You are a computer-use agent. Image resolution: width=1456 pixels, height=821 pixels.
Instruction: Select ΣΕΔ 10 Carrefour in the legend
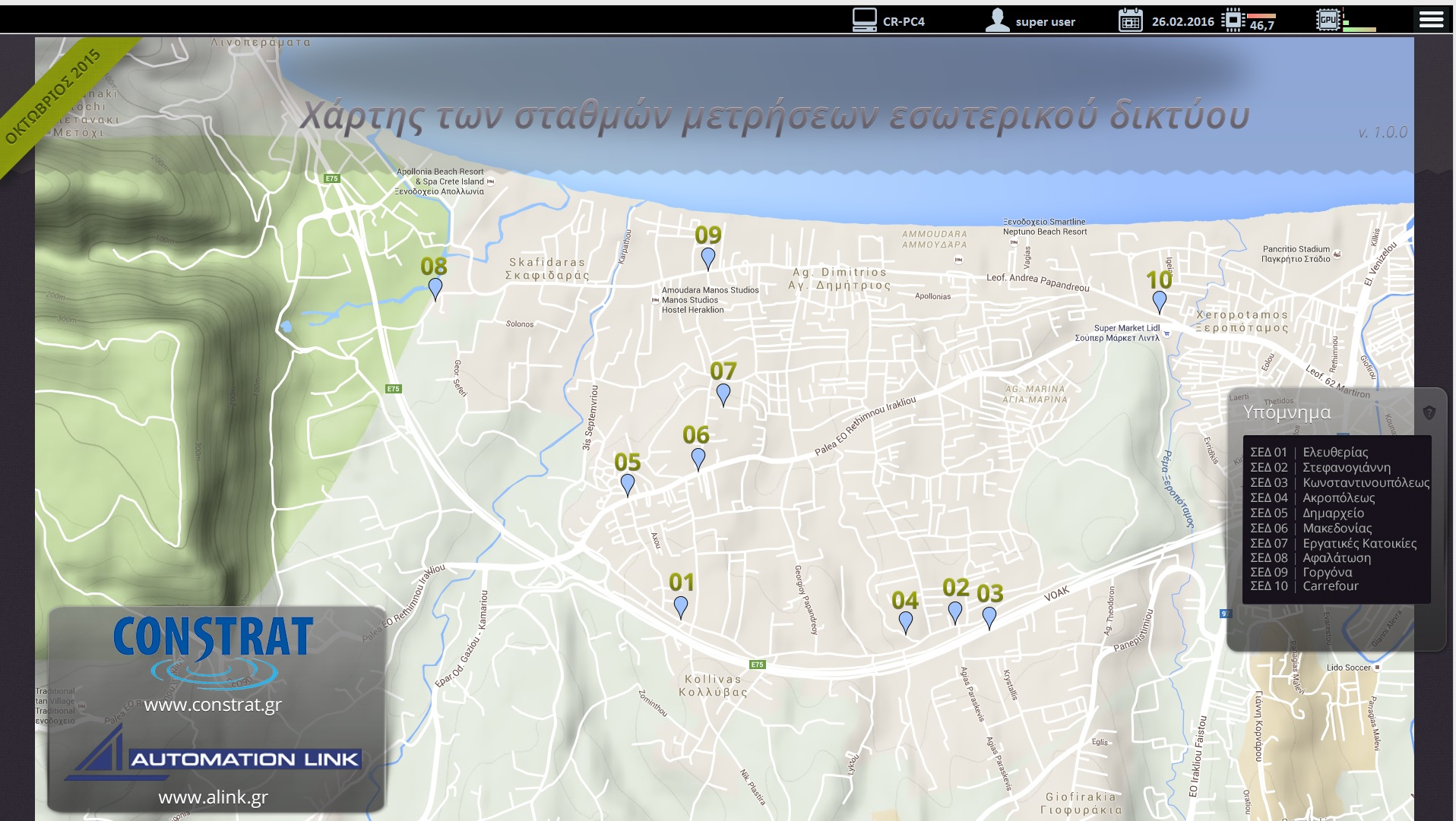[1304, 586]
